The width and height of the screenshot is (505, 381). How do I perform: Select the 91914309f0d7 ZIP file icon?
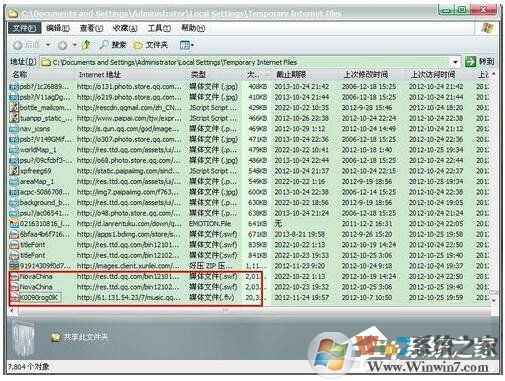tap(14, 266)
